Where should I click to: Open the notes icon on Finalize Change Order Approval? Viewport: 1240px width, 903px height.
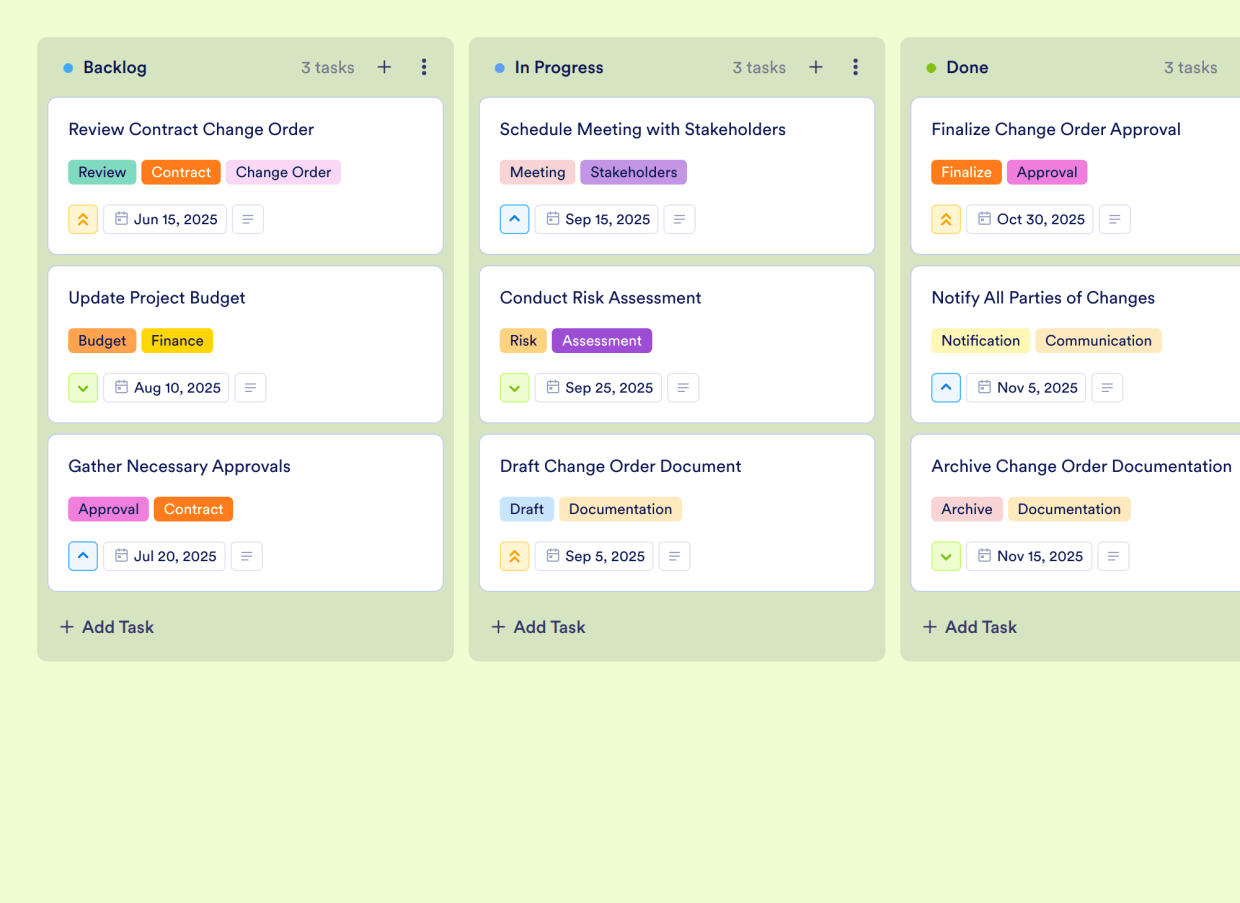point(1114,219)
